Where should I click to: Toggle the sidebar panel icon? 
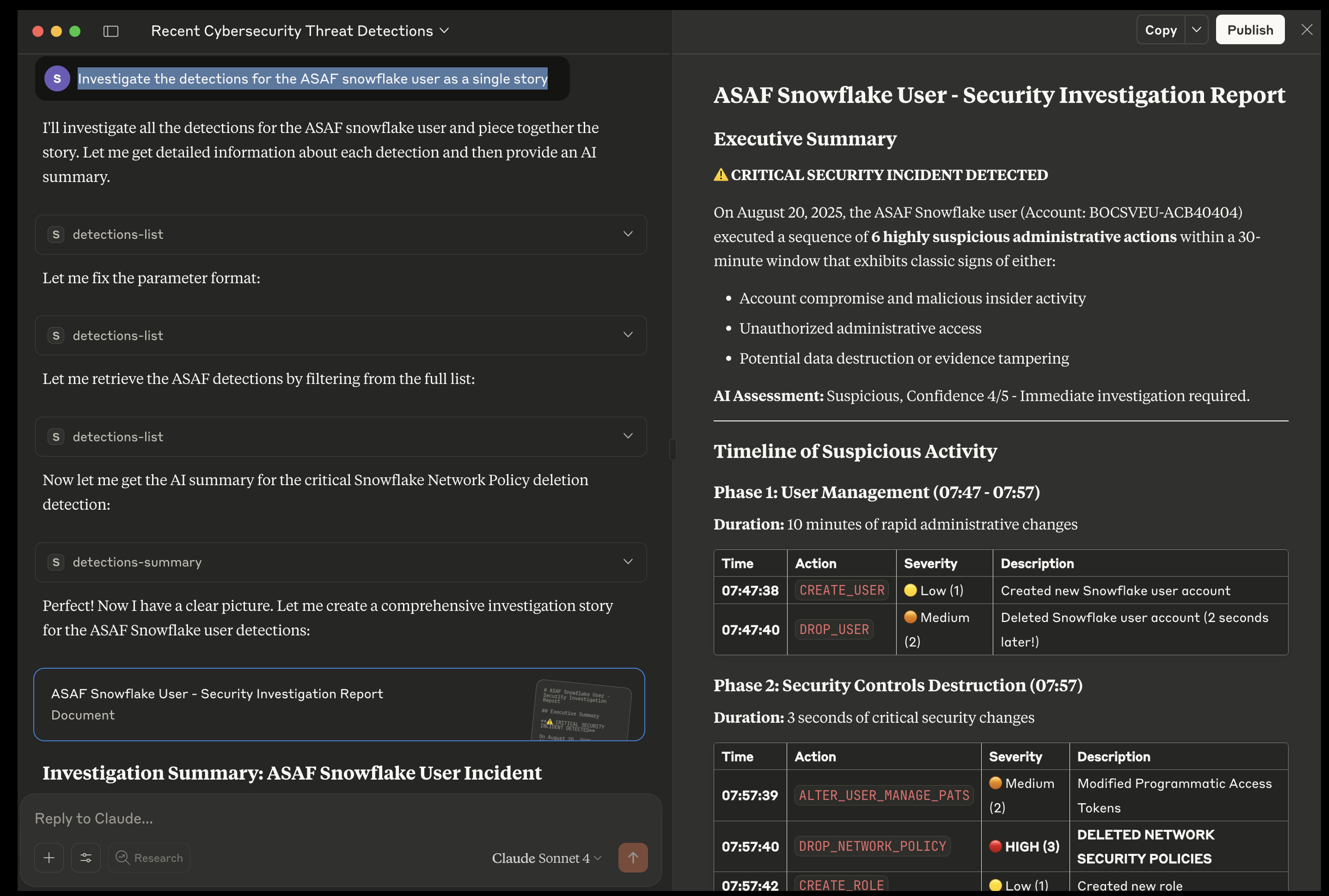click(x=111, y=31)
